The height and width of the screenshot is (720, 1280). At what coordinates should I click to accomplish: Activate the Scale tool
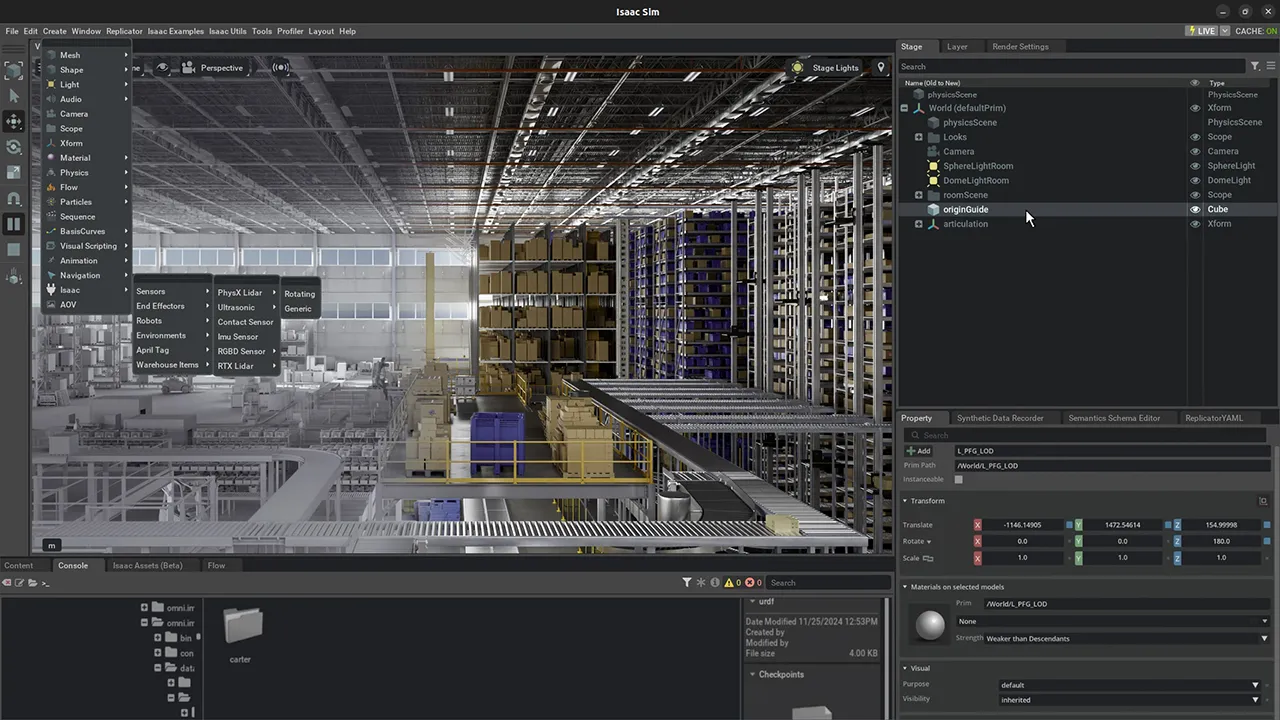(14, 173)
